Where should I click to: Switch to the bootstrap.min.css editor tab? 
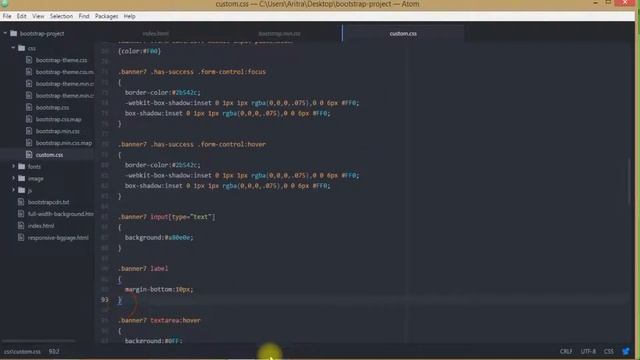pyautogui.click(x=280, y=33)
